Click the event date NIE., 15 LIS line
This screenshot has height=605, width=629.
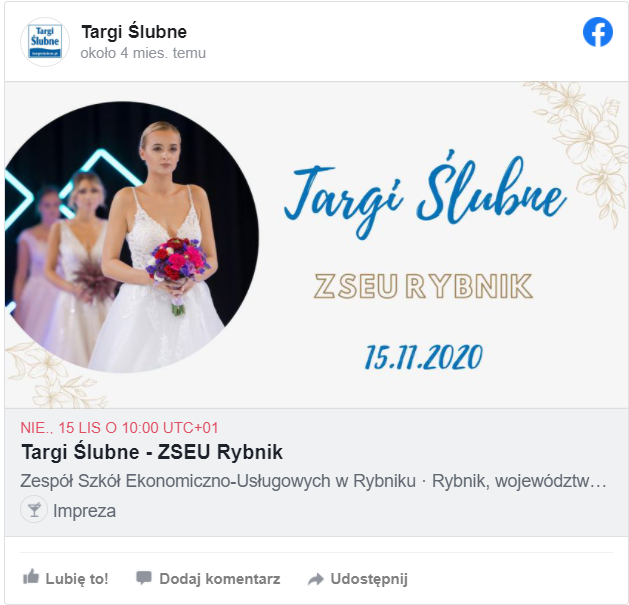pos(119,428)
